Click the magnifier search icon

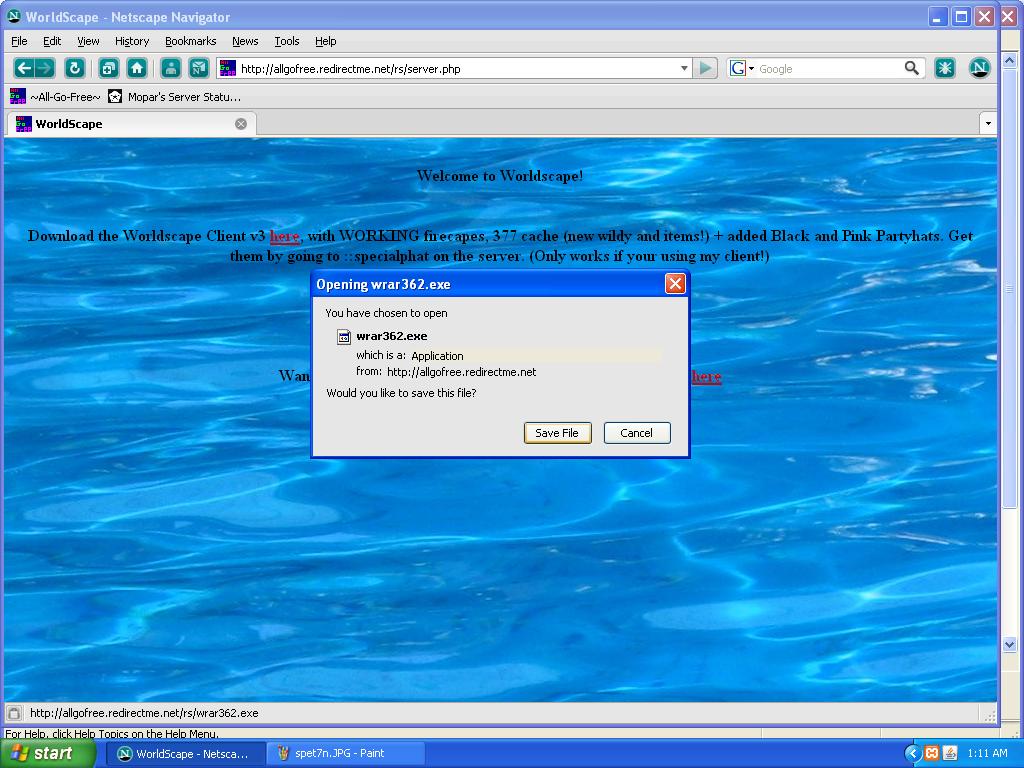point(912,68)
